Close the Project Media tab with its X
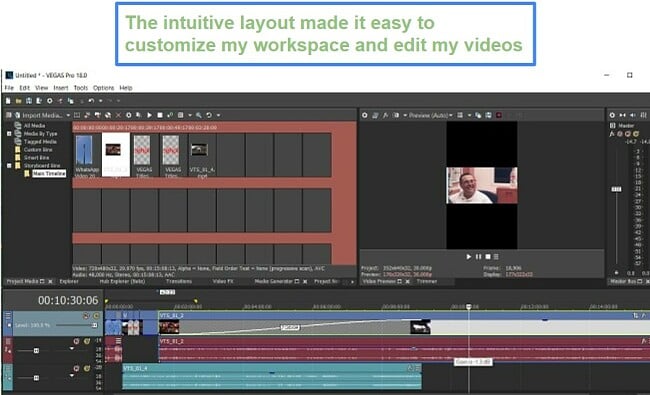 [x=51, y=281]
